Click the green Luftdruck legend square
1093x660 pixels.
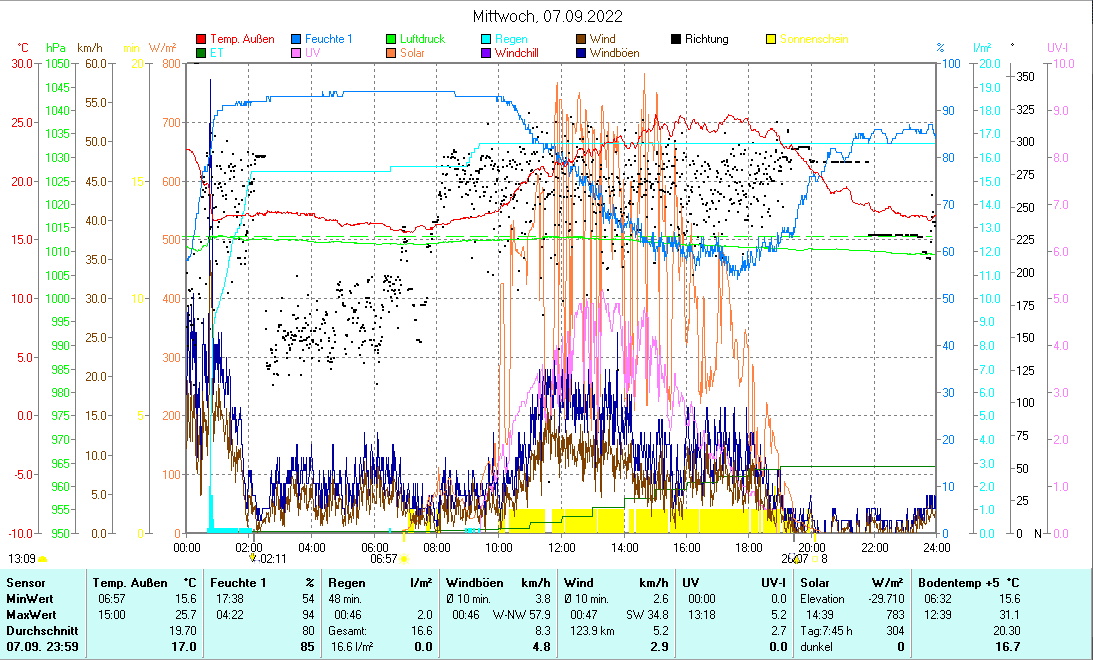391,40
